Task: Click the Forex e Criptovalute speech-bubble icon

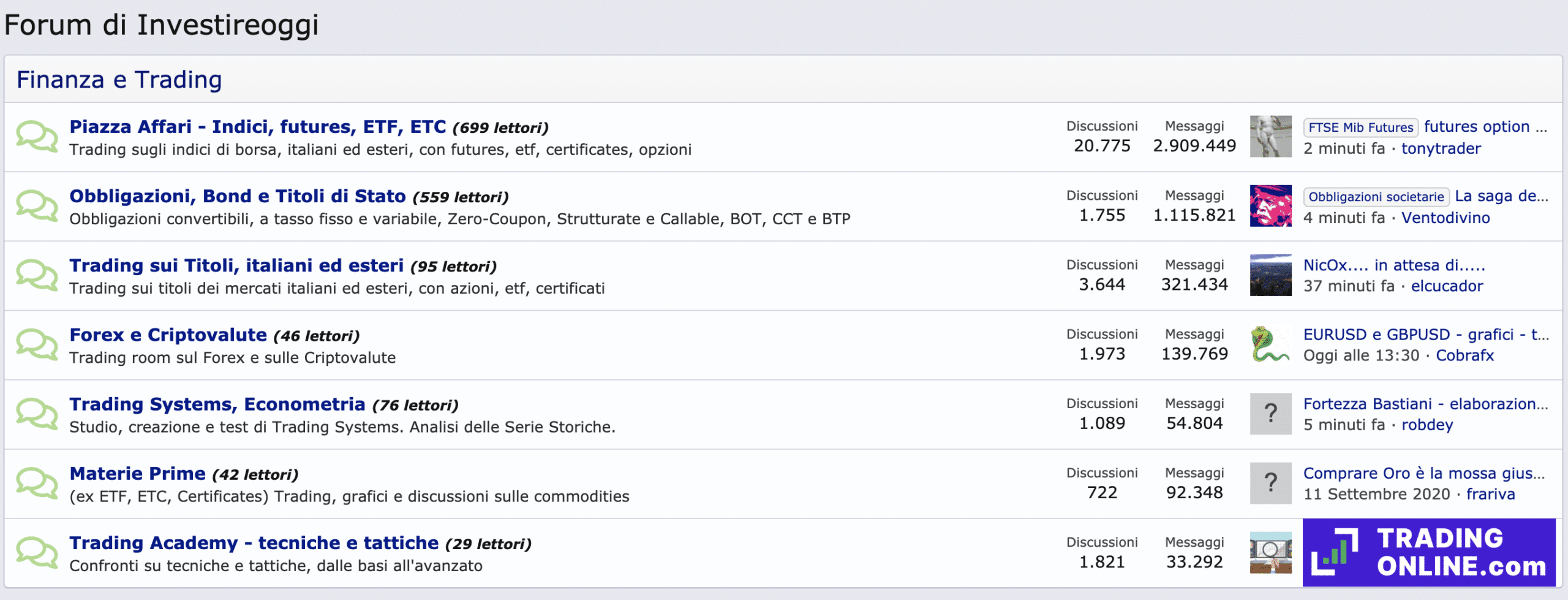Action: [x=37, y=344]
